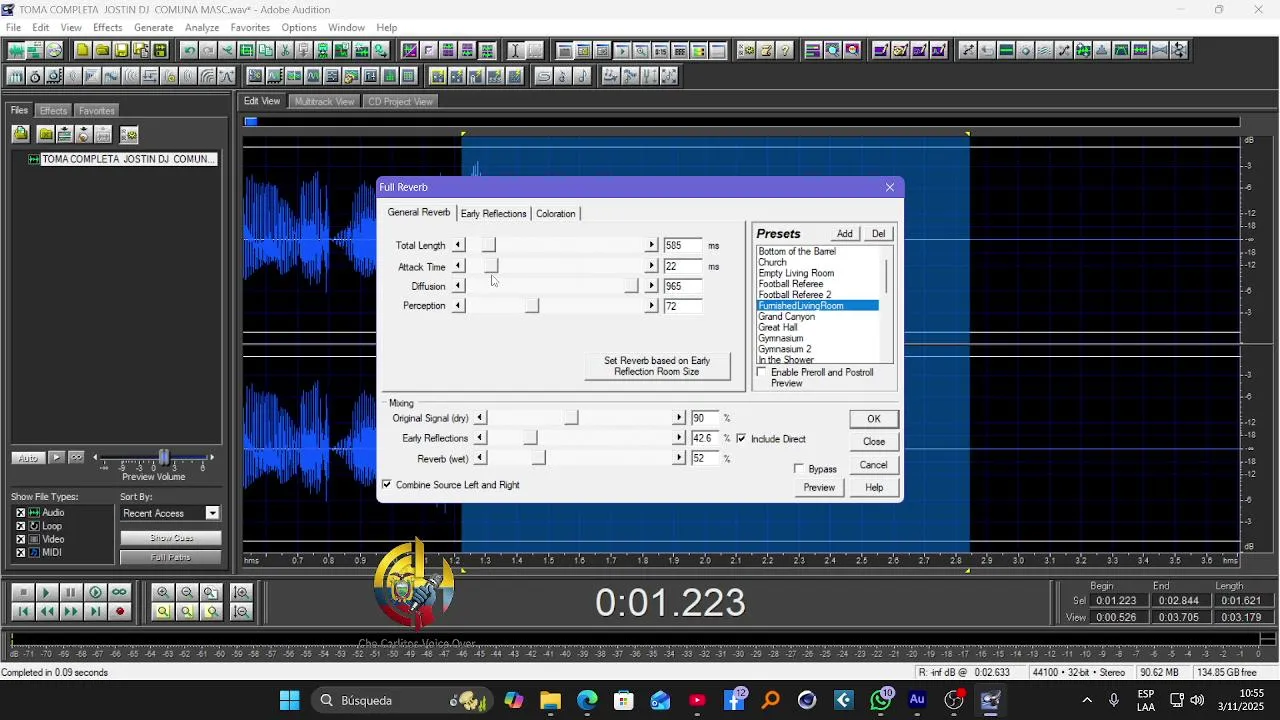This screenshot has height=720, width=1280.
Task: Click the Record red dot button
Action: pyautogui.click(x=119, y=611)
